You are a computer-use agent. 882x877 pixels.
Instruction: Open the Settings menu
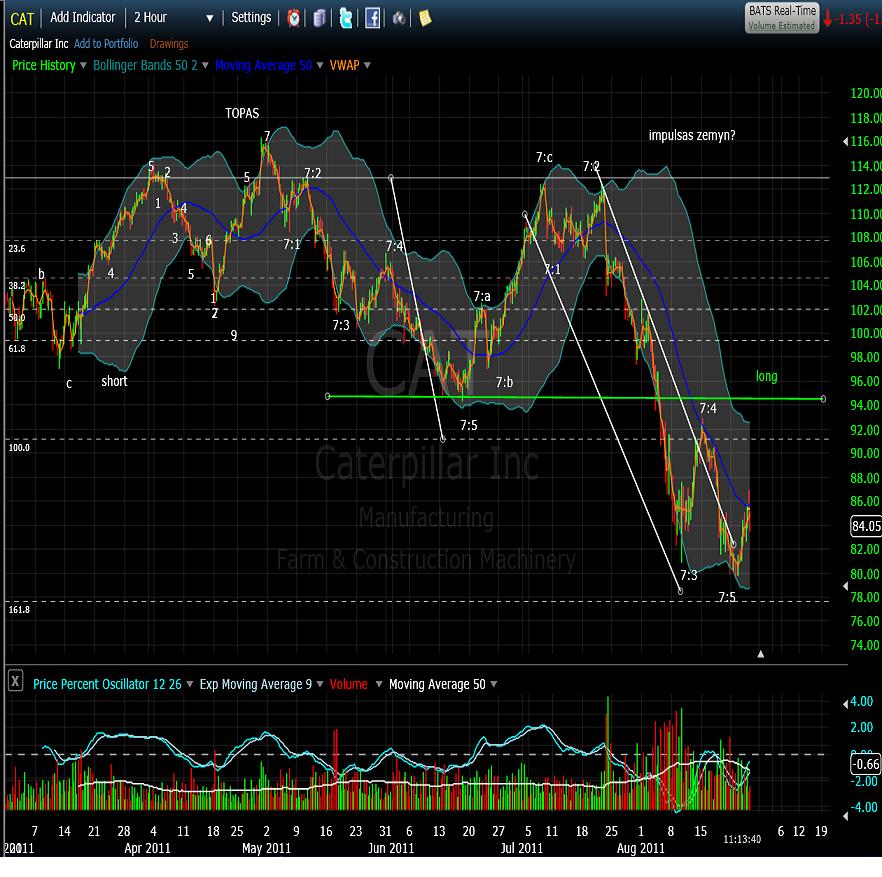251,17
